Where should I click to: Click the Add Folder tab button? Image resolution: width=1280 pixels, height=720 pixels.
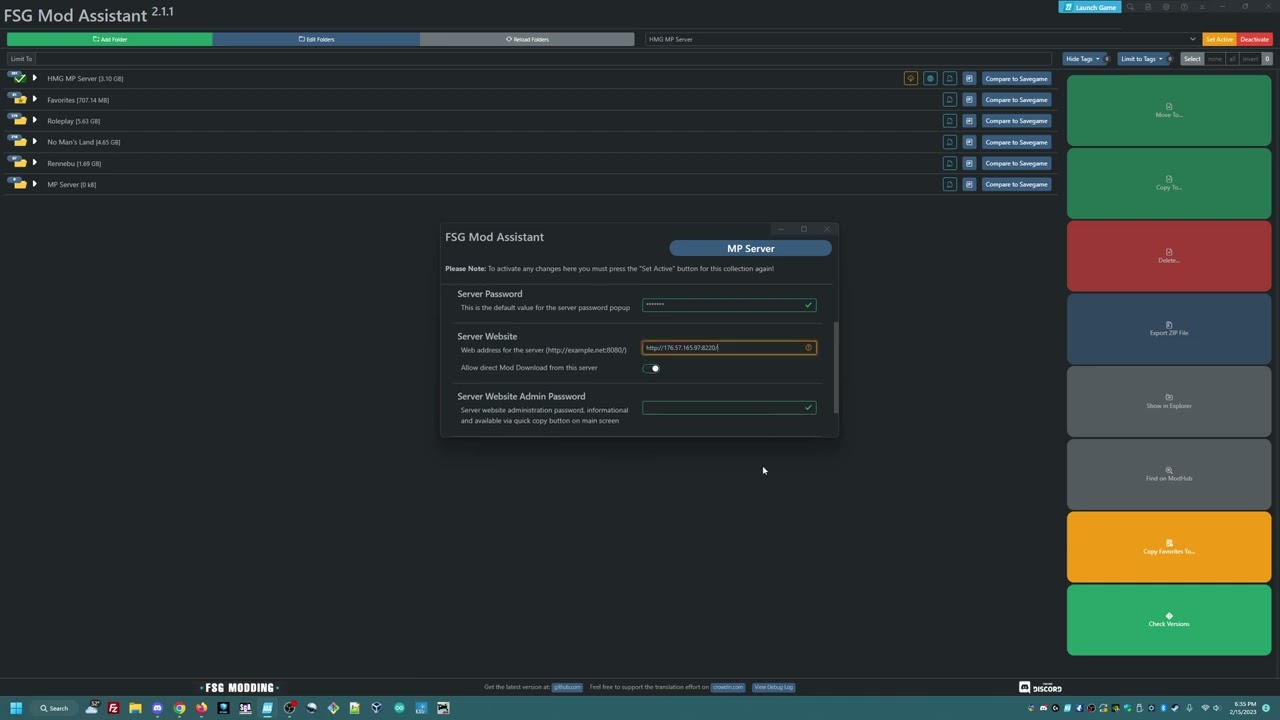tap(110, 39)
